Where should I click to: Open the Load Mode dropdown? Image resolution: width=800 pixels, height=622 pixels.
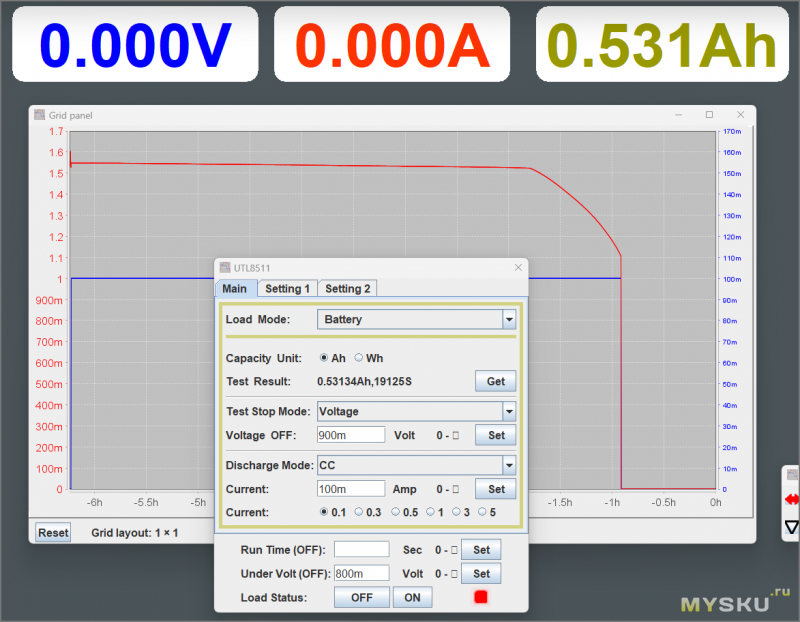pyautogui.click(x=509, y=320)
